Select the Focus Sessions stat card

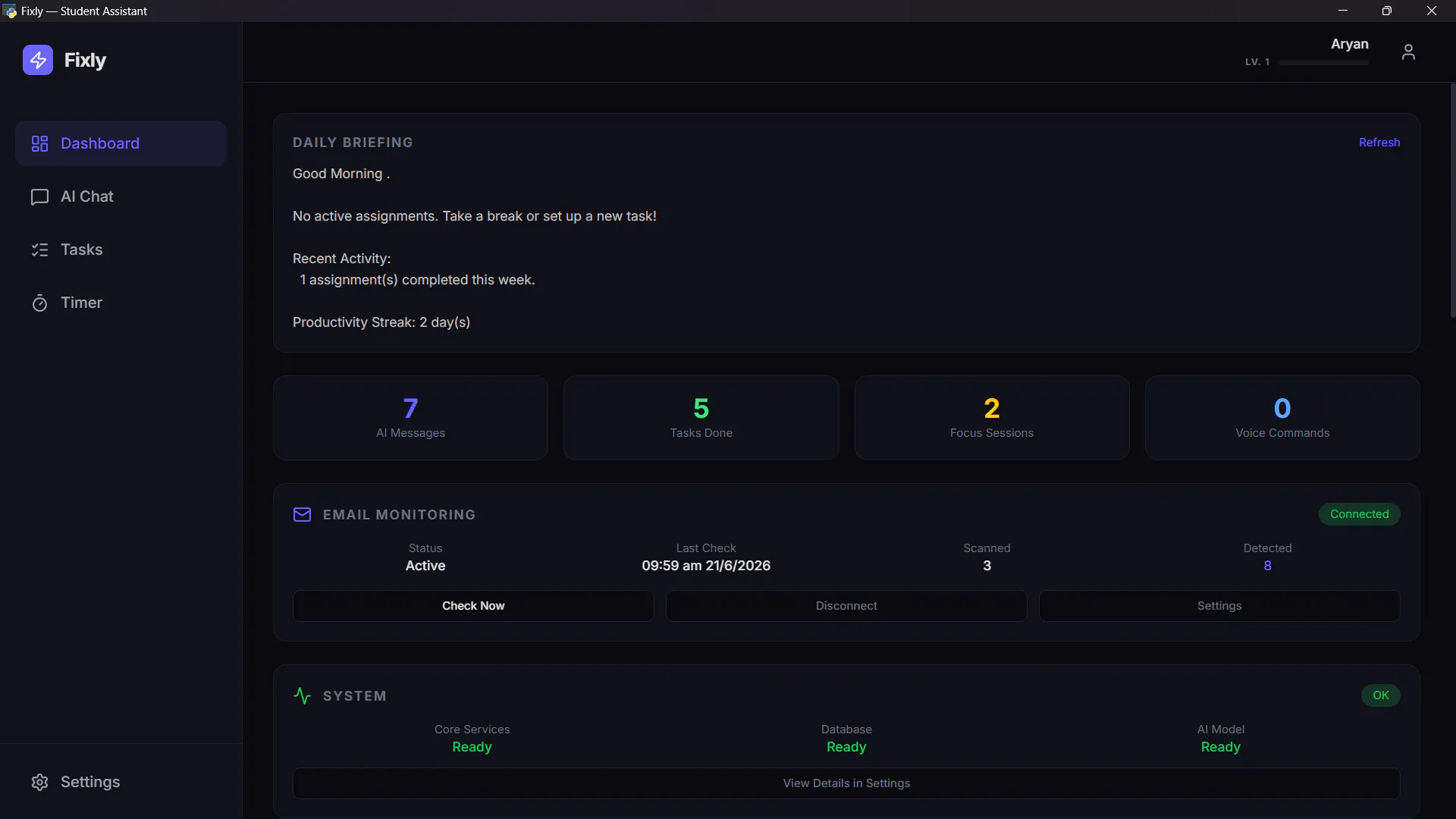click(x=992, y=418)
